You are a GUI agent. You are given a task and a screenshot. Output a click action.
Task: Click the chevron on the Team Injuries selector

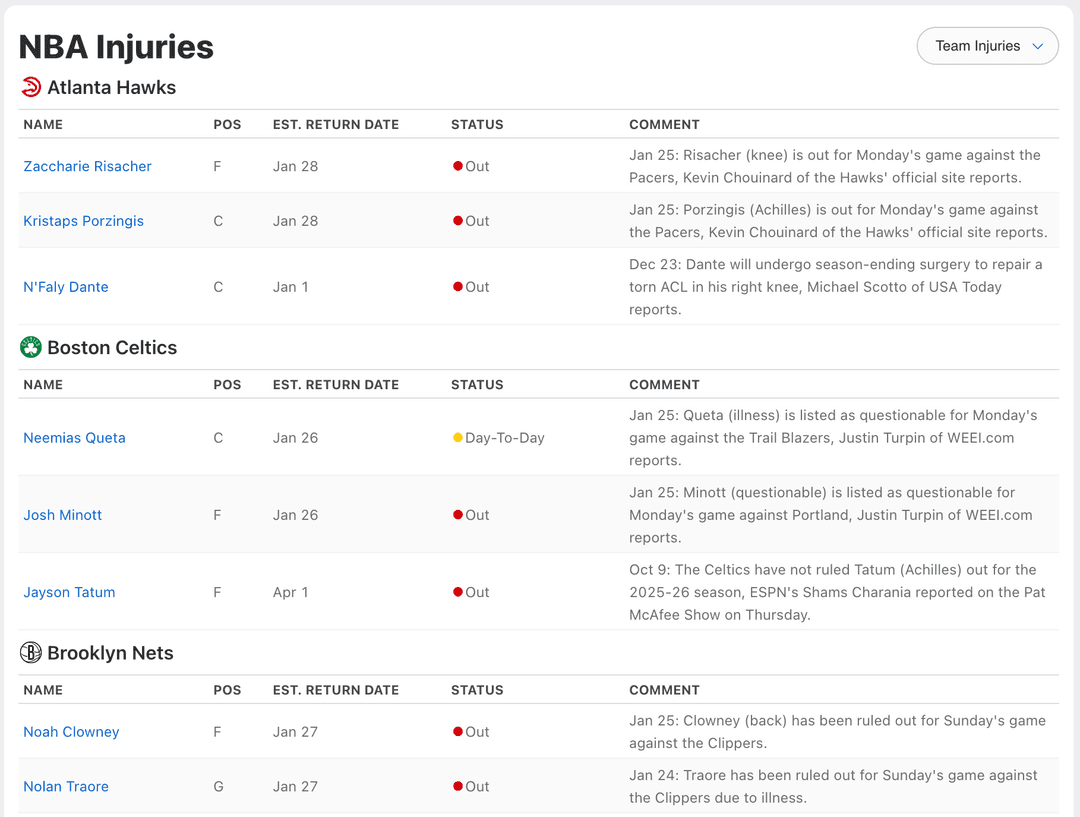click(x=1038, y=45)
